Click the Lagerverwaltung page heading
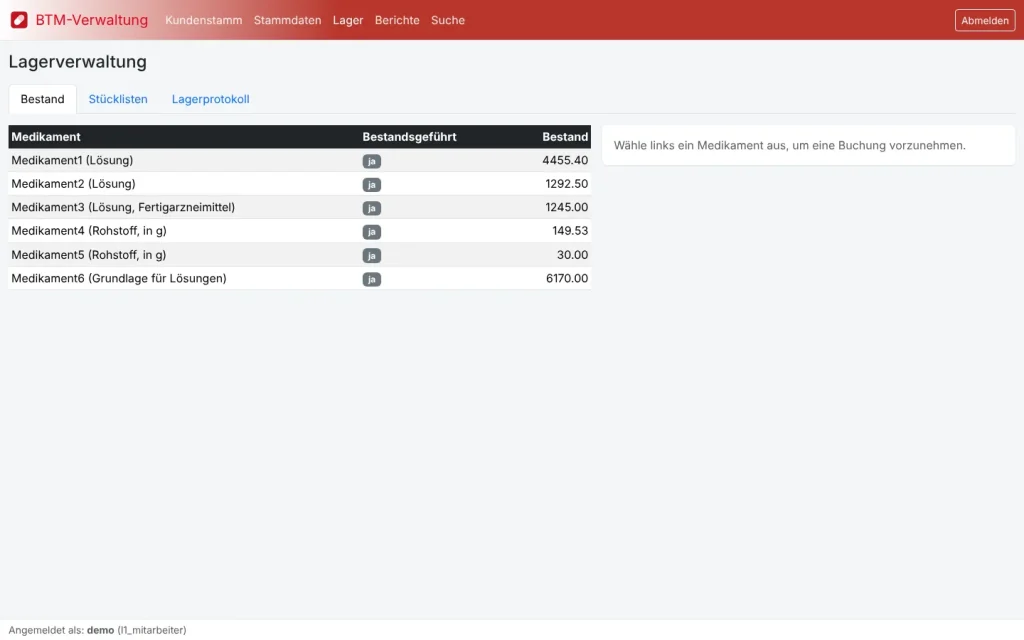The width and height of the screenshot is (1024, 640). click(78, 62)
